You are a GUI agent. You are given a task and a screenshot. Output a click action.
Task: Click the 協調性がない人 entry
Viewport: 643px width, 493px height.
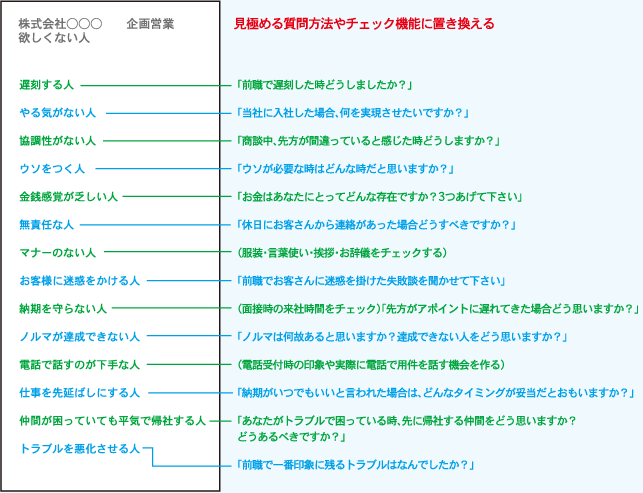(57, 141)
